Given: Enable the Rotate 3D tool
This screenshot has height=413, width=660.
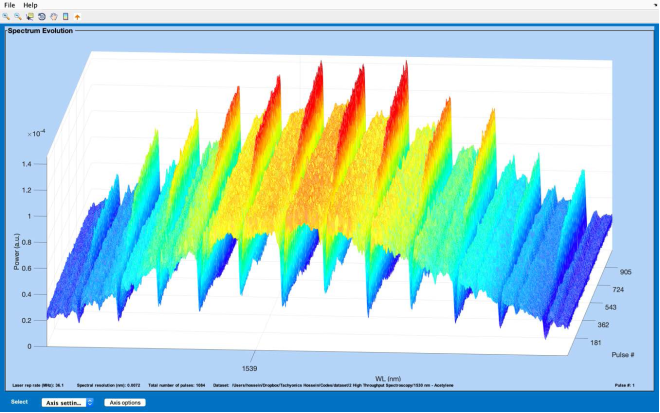Looking at the screenshot, I should [x=41, y=17].
